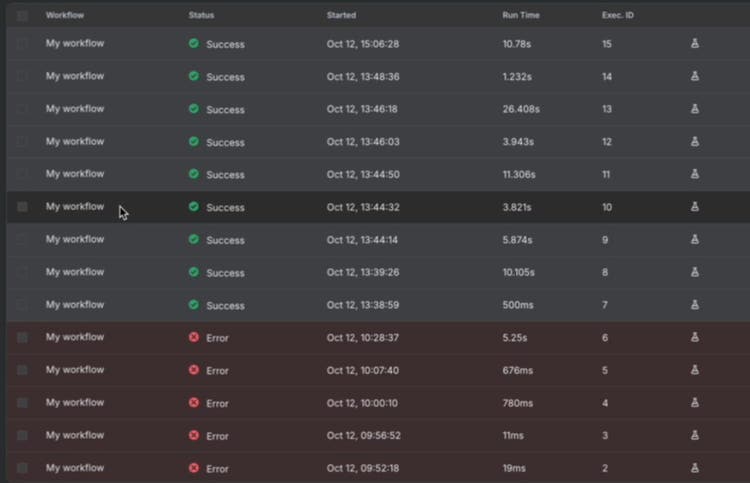Toggle the select-all checkbox in header

[x=22, y=16]
